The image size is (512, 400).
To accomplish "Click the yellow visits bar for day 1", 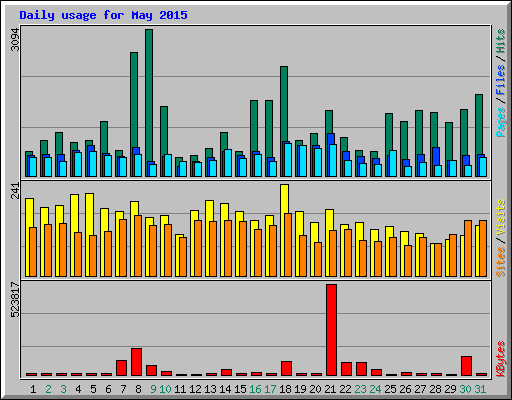I will pos(29,212).
